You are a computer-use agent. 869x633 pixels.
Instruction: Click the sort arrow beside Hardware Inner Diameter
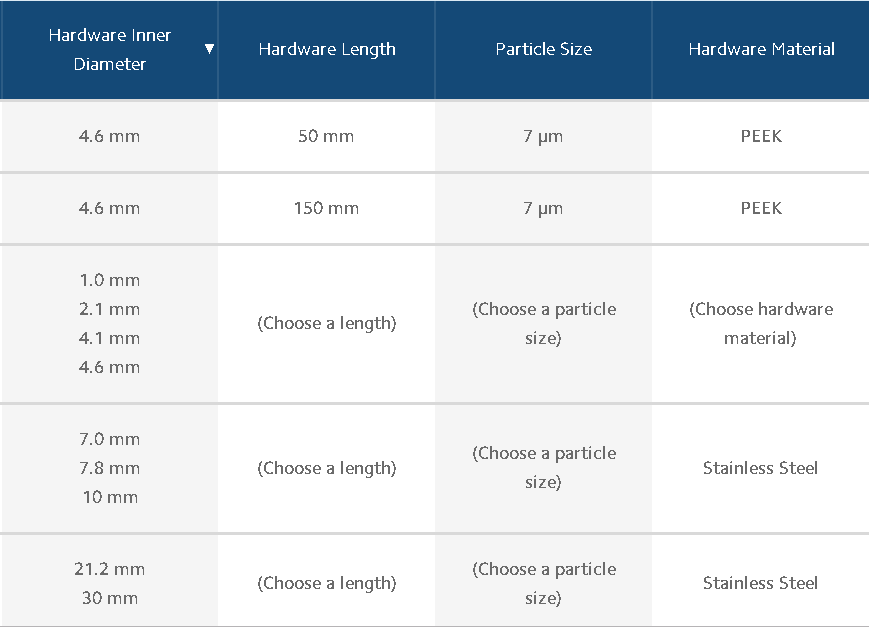pos(209,49)
